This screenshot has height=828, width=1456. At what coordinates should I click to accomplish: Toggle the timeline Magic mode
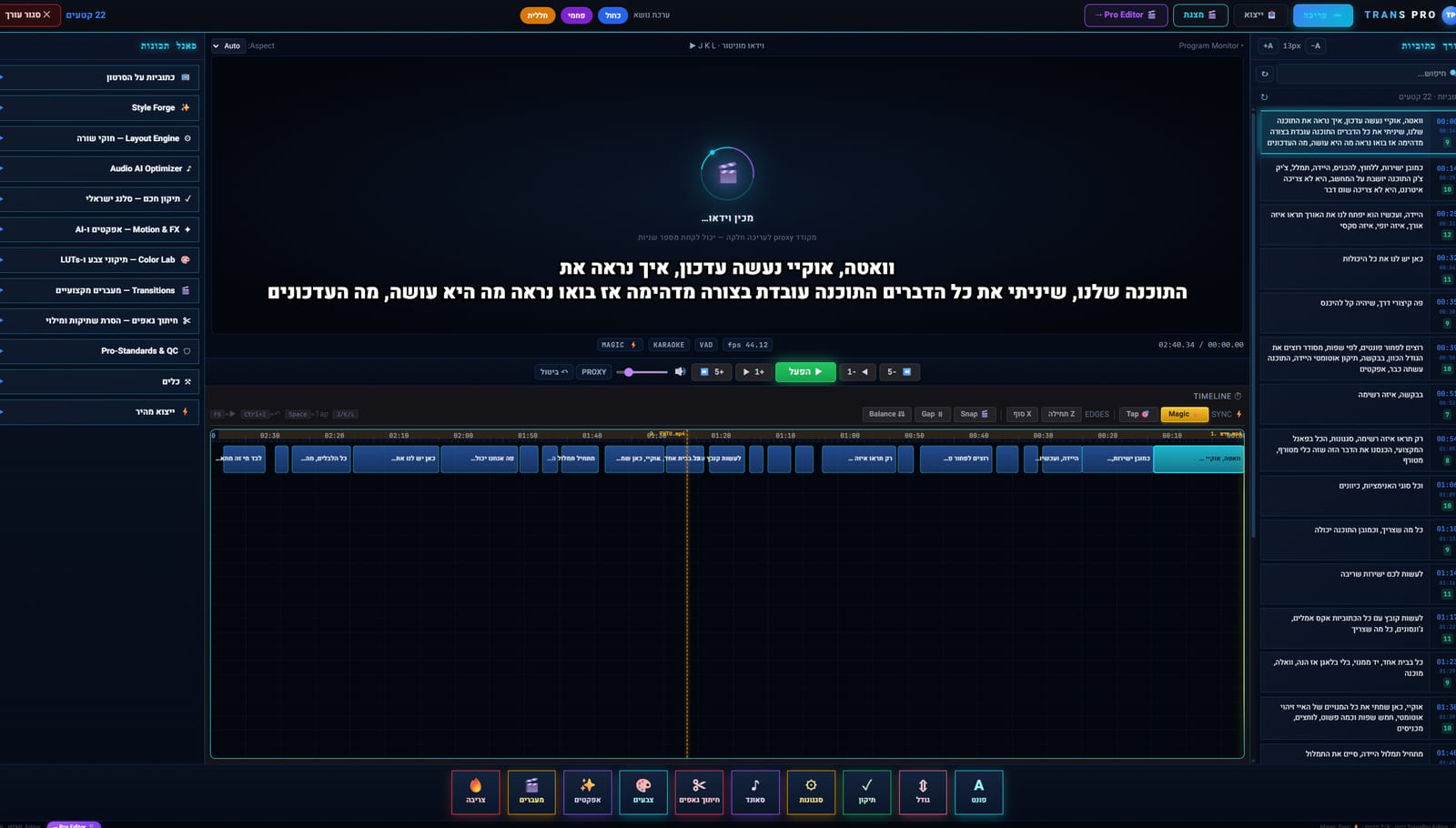coord(1184,414)
